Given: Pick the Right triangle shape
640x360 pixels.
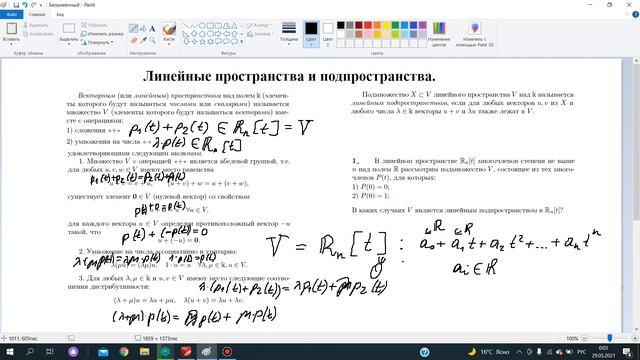Looking at the screenshot, I should tap(186, 34).
